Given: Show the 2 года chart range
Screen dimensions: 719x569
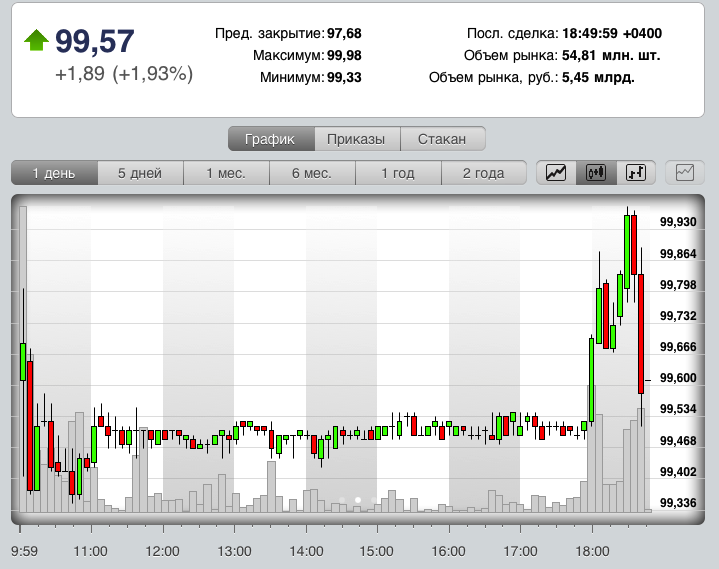Looking at the screenshot, I should [x=483, y=173].
